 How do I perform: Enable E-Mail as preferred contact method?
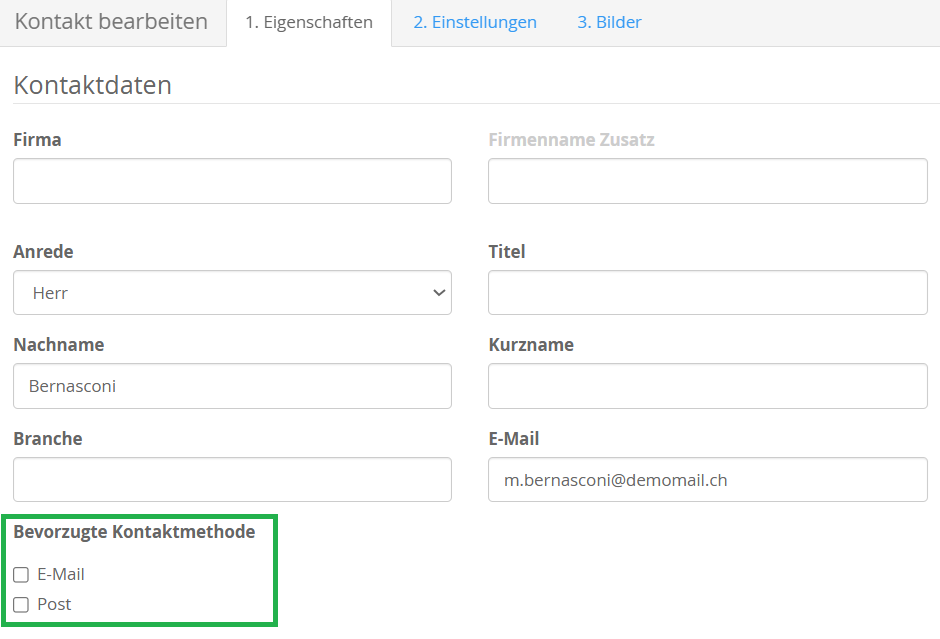[21, 575]
